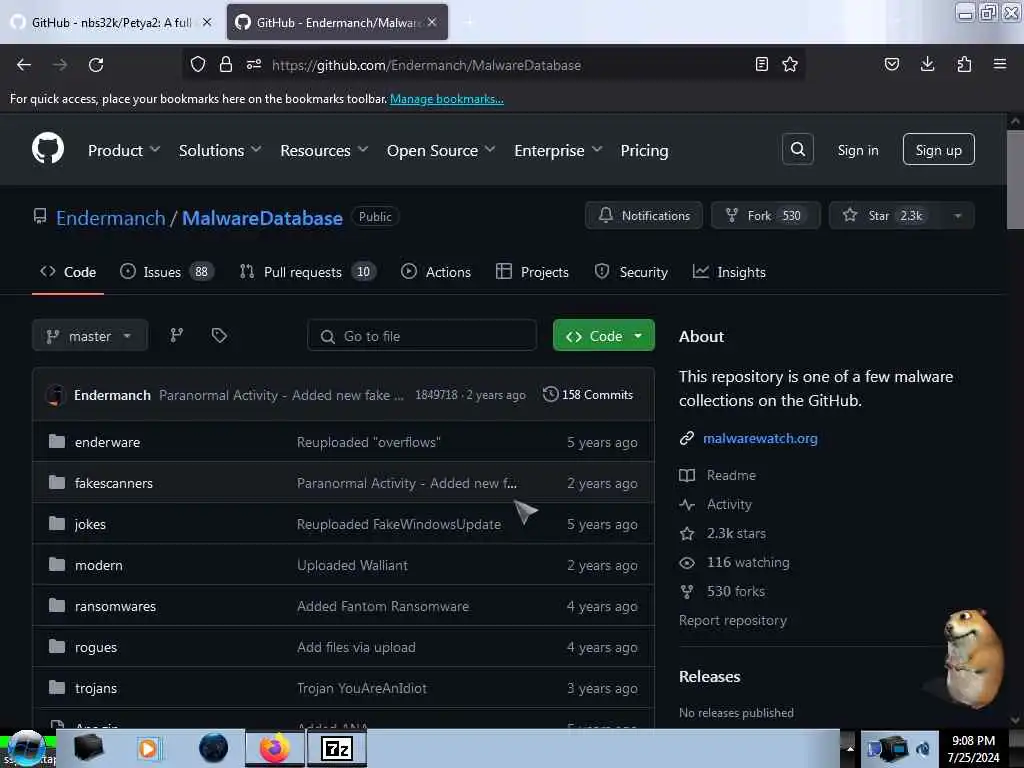Open media player icon in taskbar
1024x768 pixels.
(148, 748)
